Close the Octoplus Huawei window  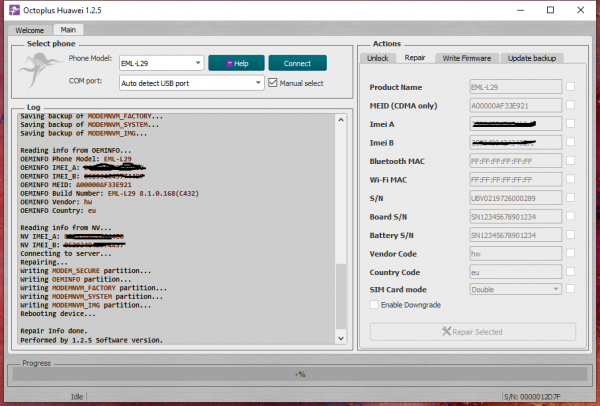(580, 10)
